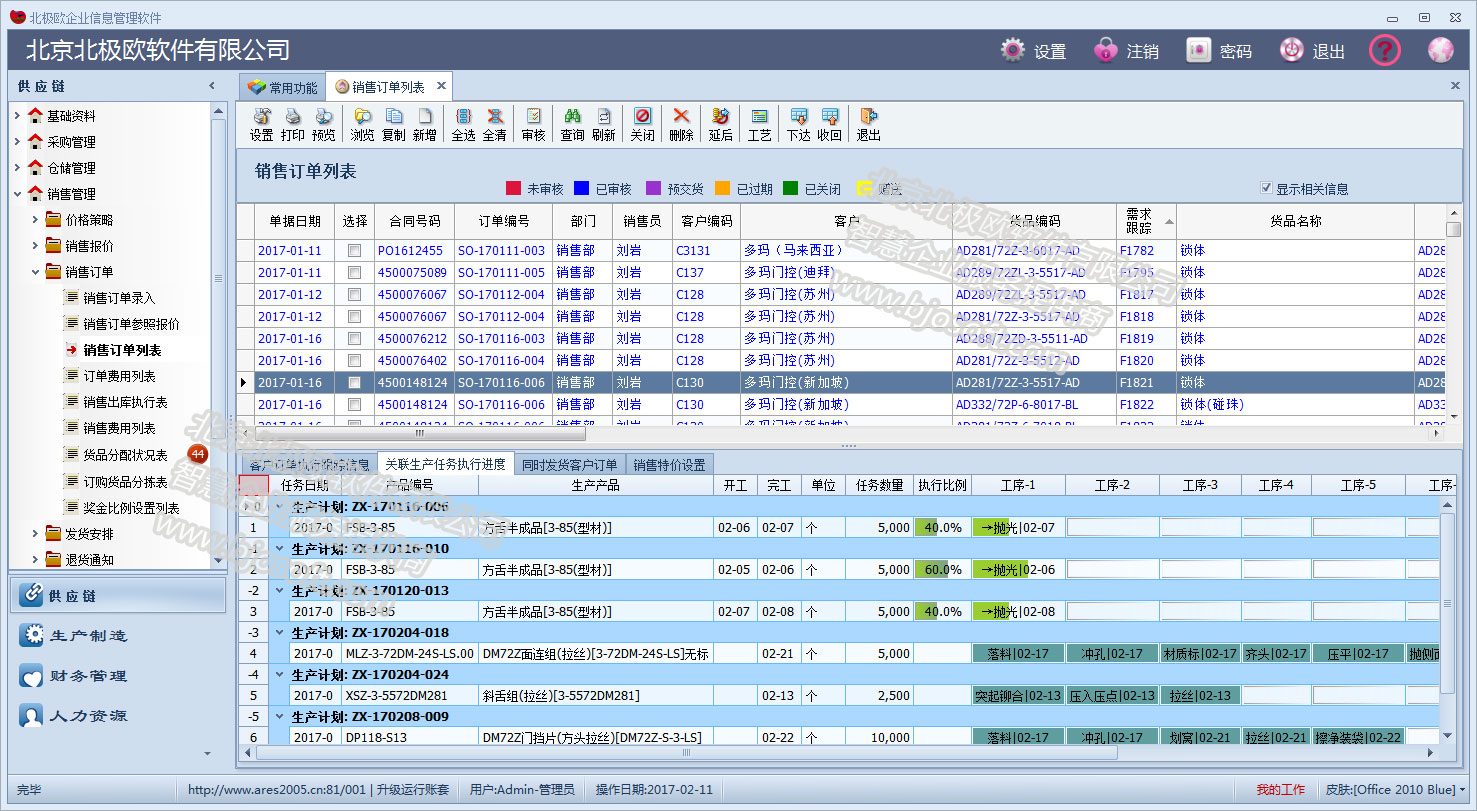Toggle the 显示相关信息 checkbox
Image resolution: width=1477 pixels, height=811 pixels.
(1266, 188)
